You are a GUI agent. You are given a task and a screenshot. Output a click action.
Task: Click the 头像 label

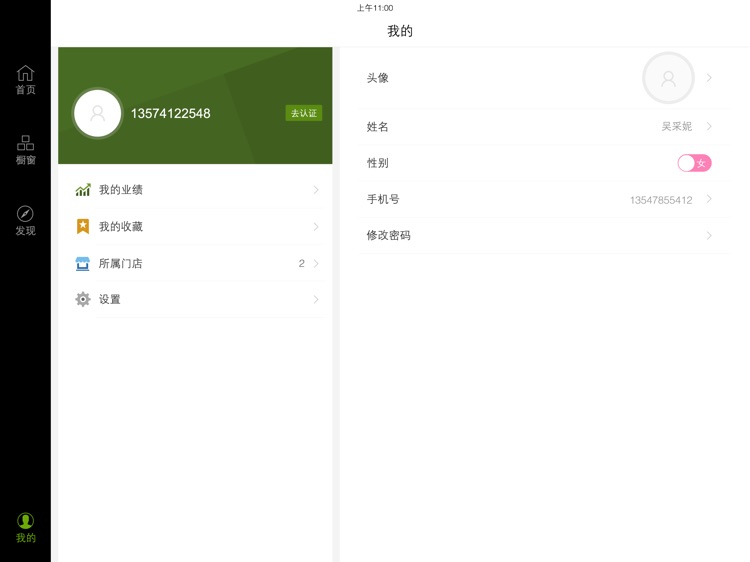[377, 78]
